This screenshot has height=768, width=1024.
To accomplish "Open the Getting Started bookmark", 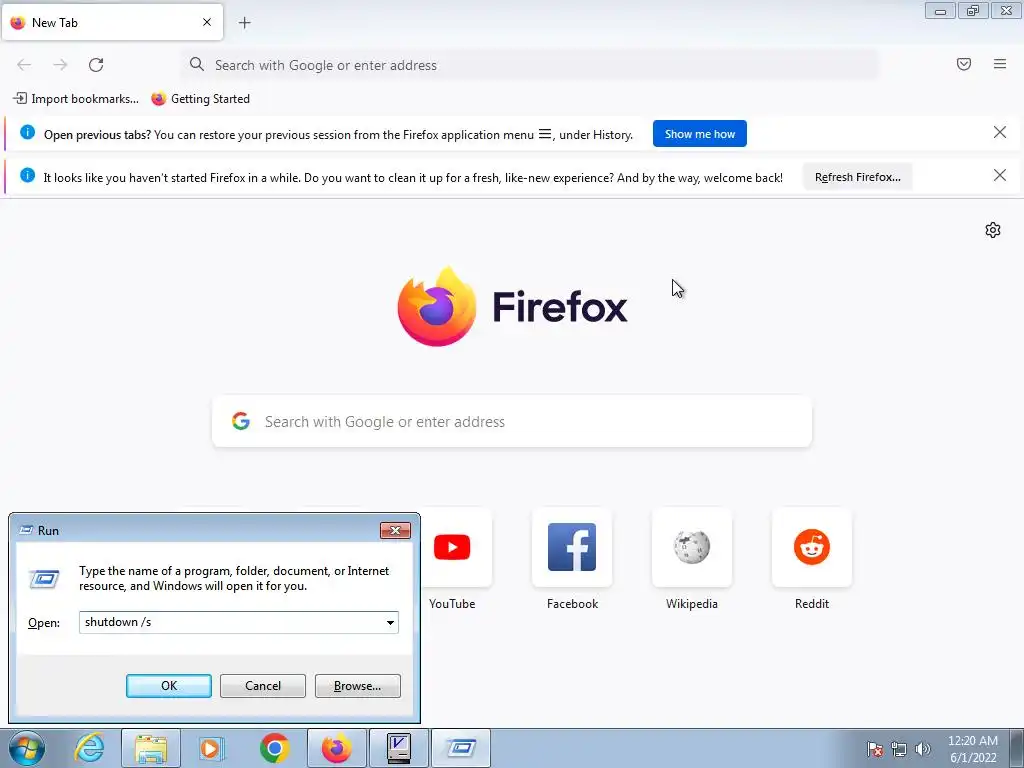I will [200, 99].
